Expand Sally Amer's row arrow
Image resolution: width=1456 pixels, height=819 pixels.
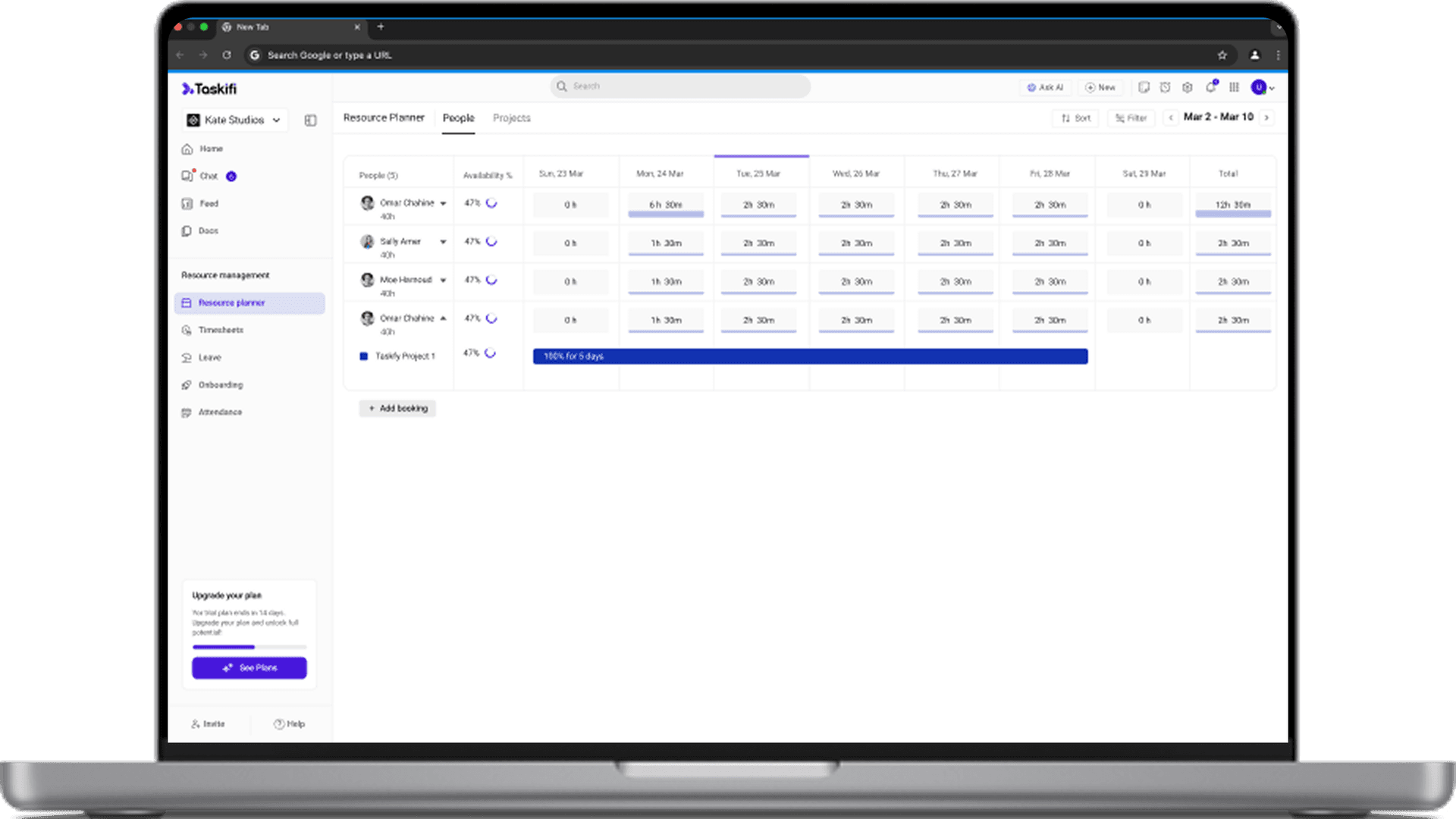443,242
